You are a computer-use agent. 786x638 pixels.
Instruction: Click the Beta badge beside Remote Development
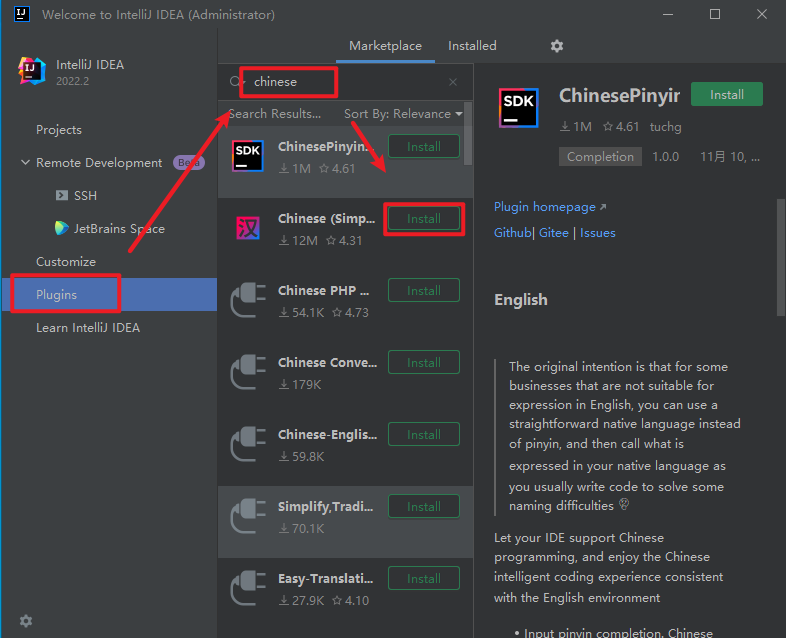coord(189,163)
